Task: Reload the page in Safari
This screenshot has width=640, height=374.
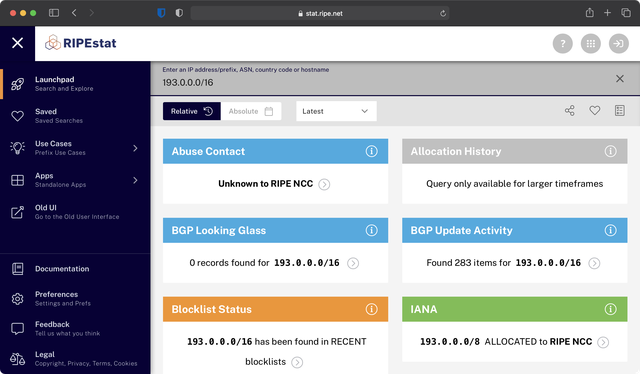Action: point(443,13)
